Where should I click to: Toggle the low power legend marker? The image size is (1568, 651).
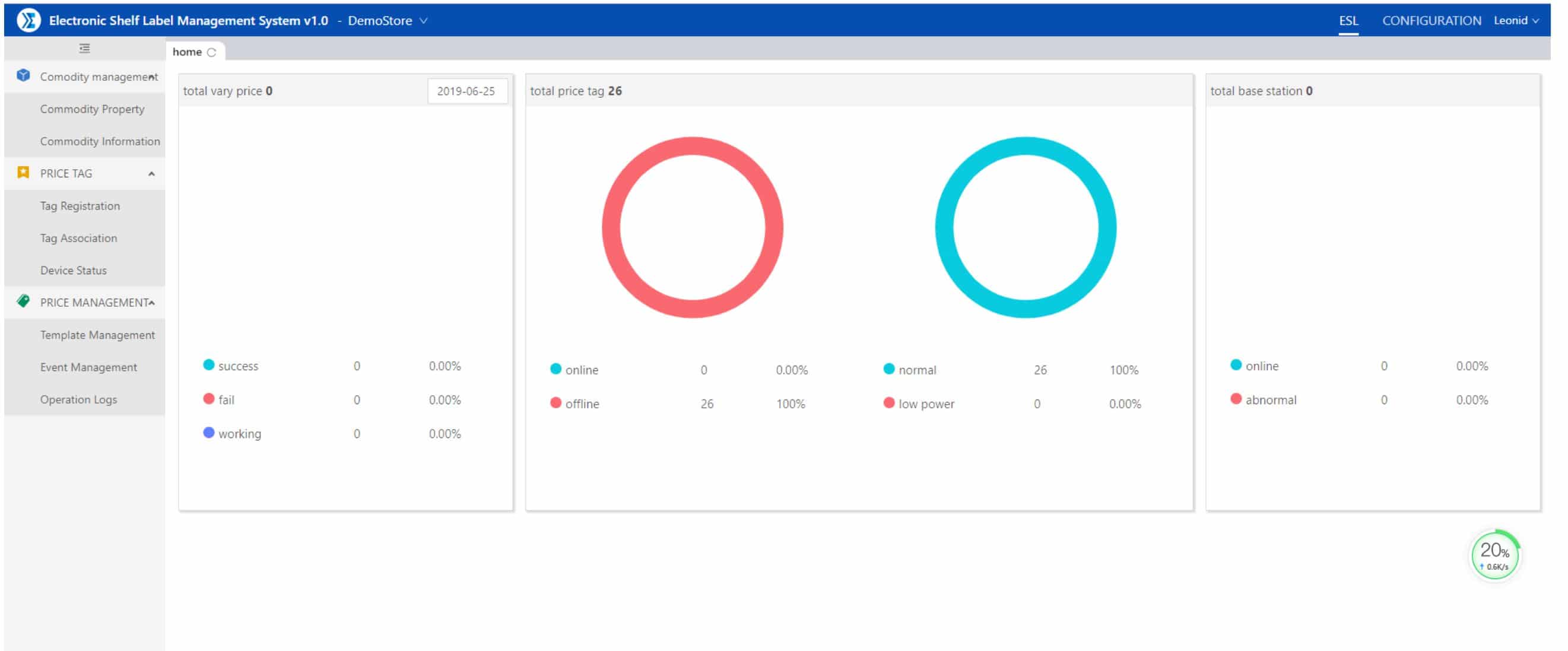click(889, 404)
